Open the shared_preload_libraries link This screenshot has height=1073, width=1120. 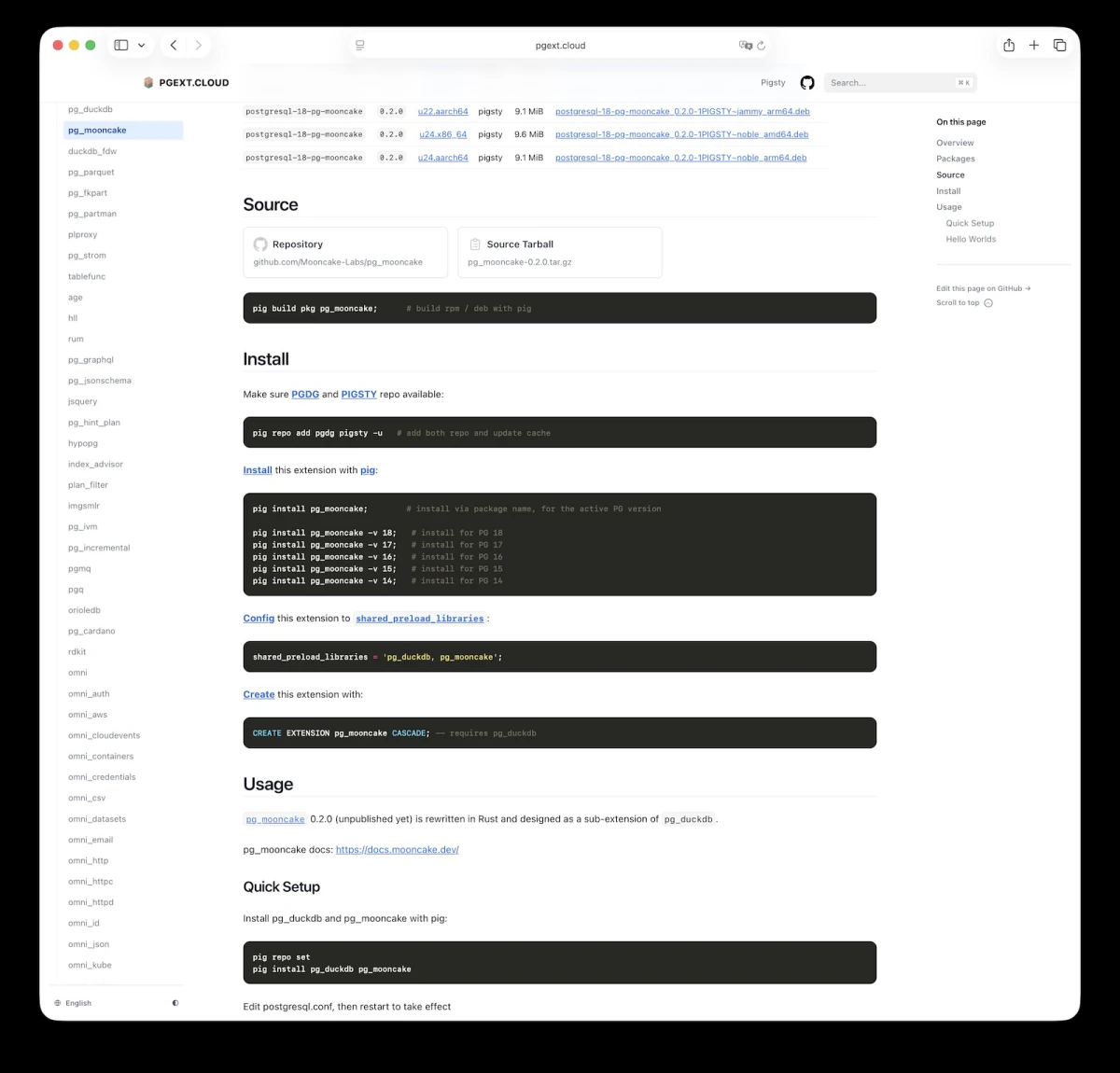[x=420, y=619]
